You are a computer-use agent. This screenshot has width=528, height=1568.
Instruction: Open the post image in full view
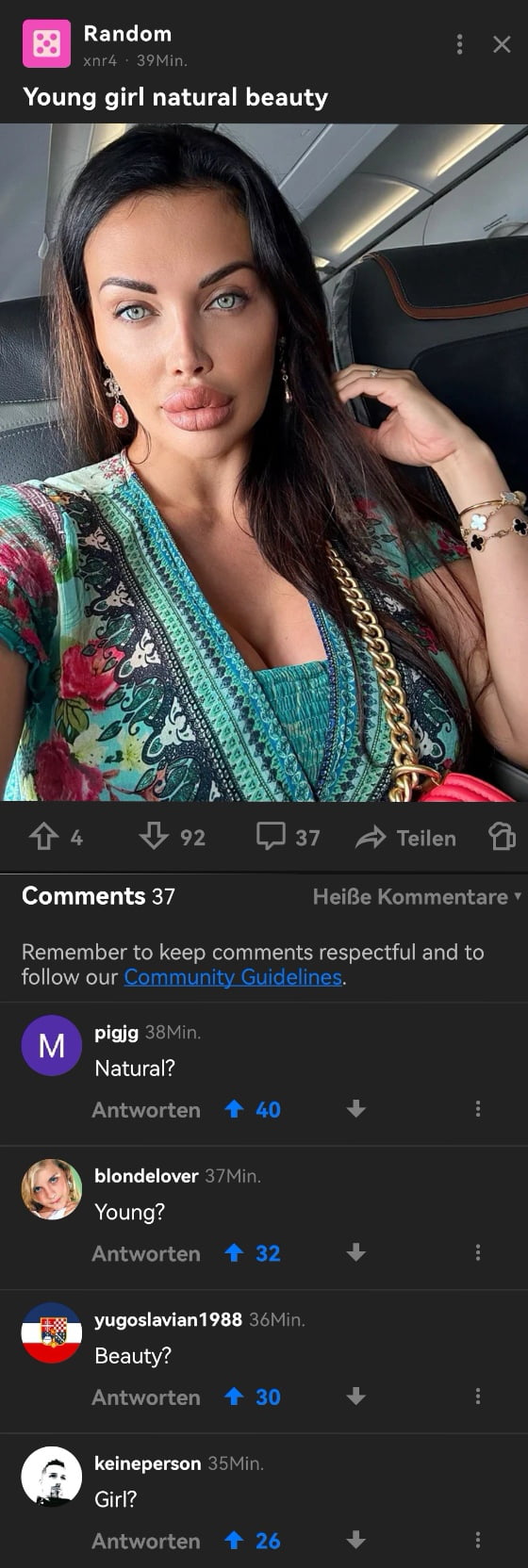(x=264, y=462)
